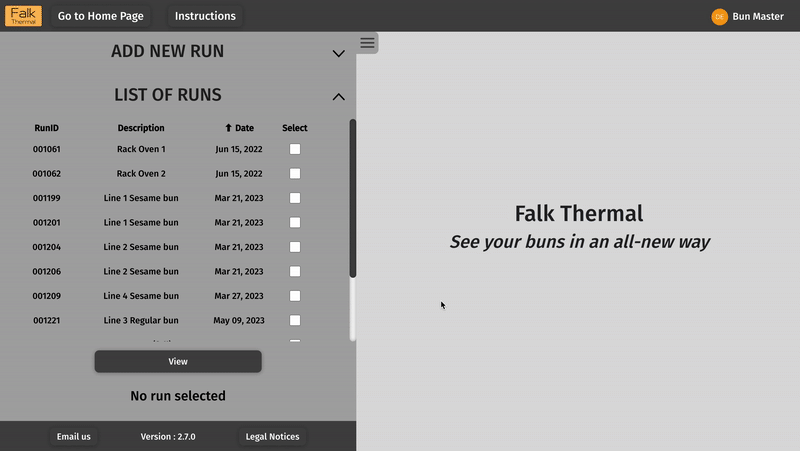Tick the checkbox for run 001201
The width and height of the screenshot is (800, 451).
(x=295, y=222)
